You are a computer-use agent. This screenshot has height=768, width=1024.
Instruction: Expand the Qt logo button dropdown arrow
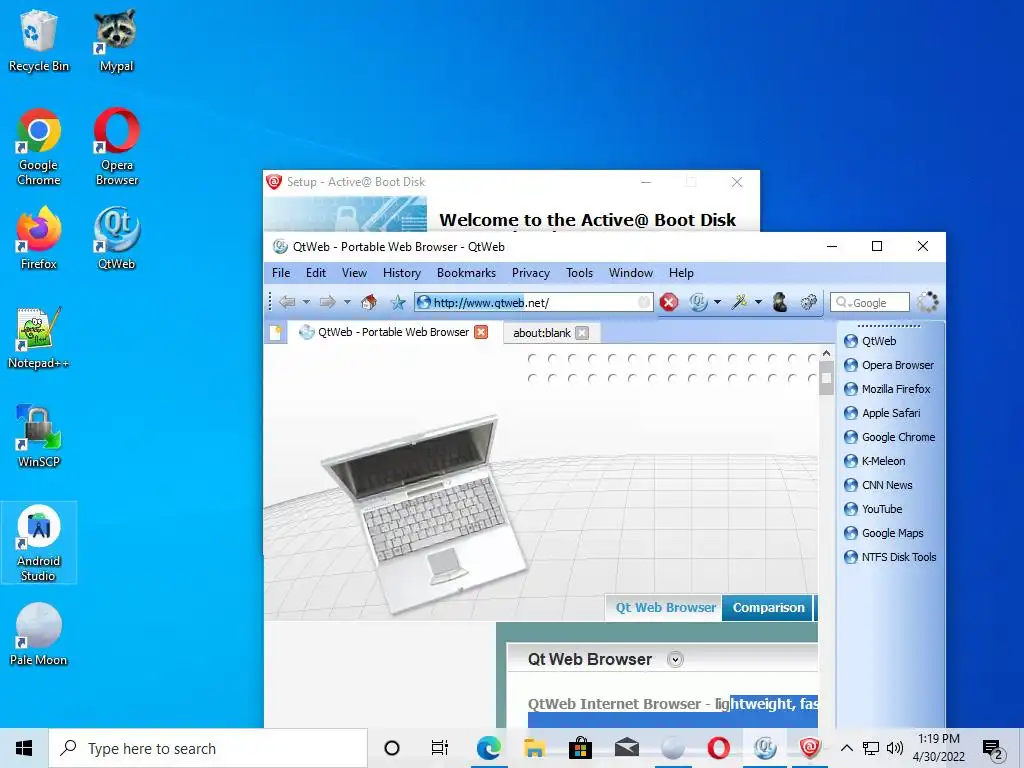(x=717, y=302)
